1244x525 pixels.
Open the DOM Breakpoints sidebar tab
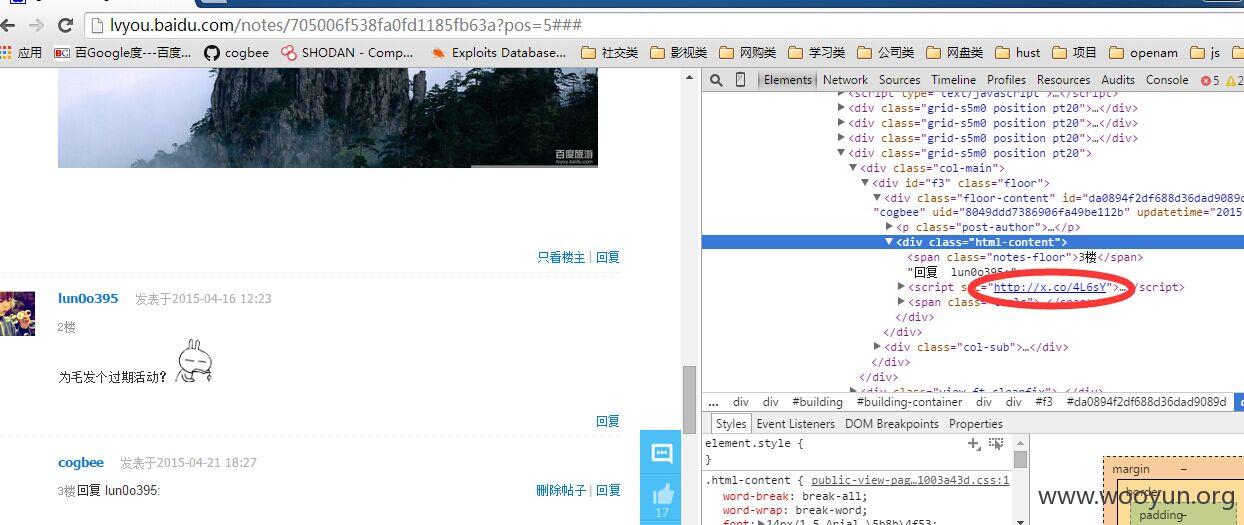click(x=891, y=424)
